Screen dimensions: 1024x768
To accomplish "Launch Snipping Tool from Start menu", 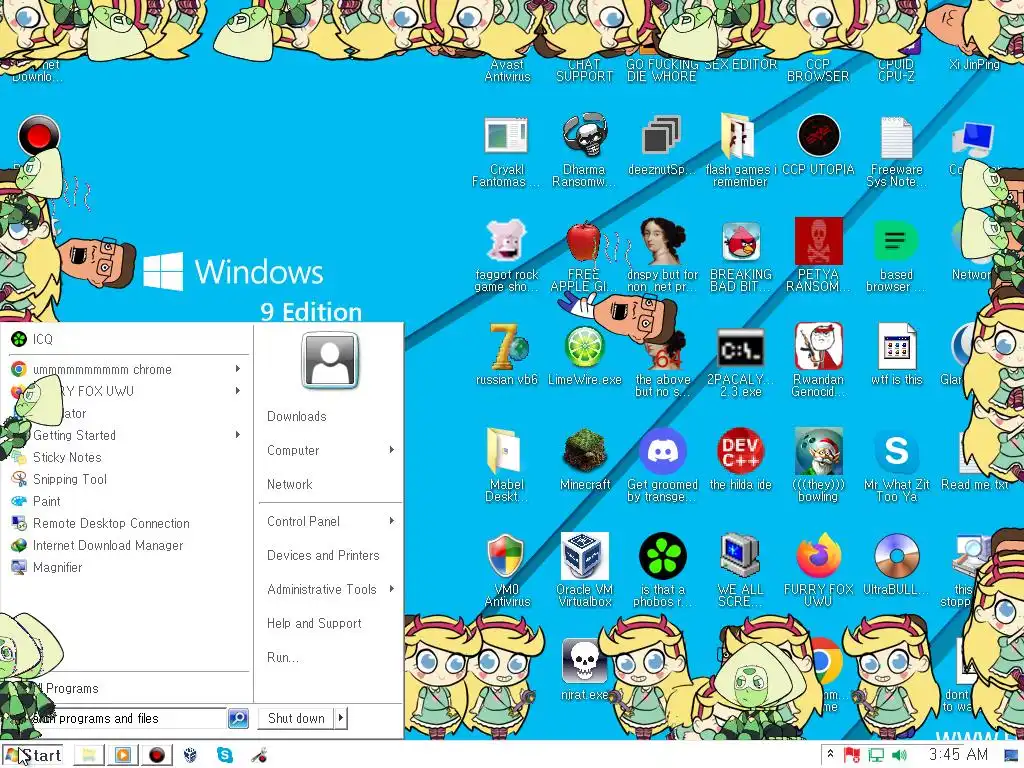I will point(127,479).
